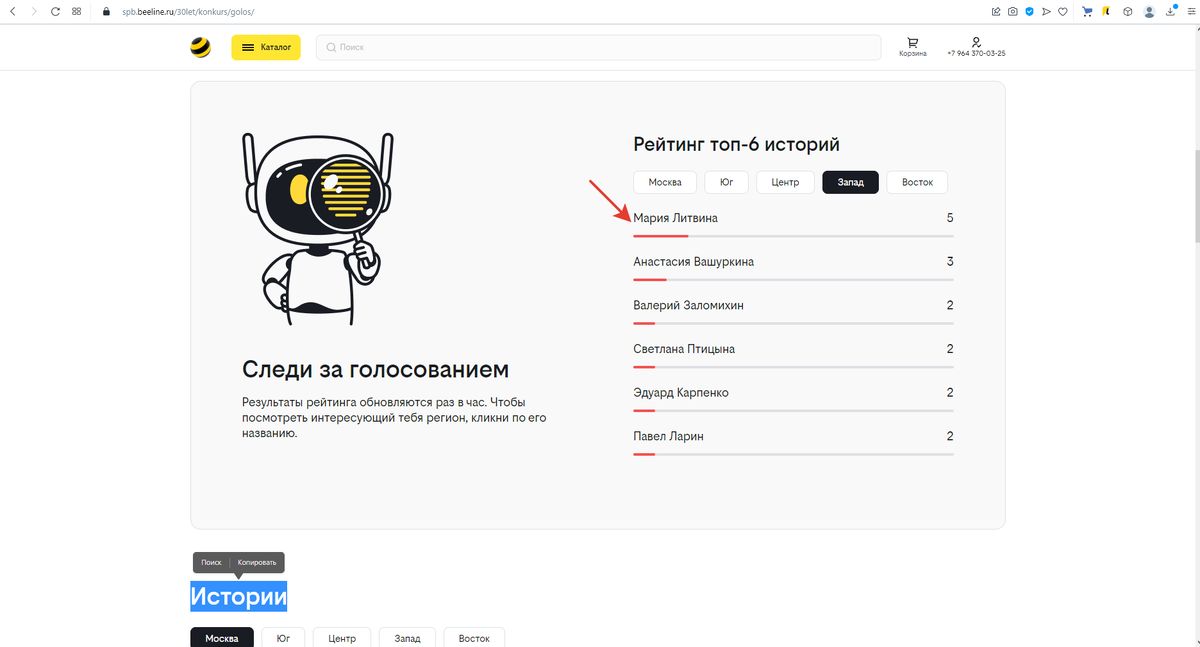
Task: Select Восток rating region
Action: (x=917, y=182)
